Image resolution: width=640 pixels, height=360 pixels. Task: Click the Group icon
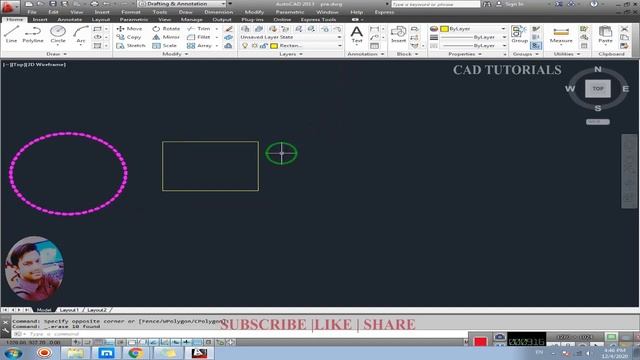pyautogui.click(x=519, y=34)
